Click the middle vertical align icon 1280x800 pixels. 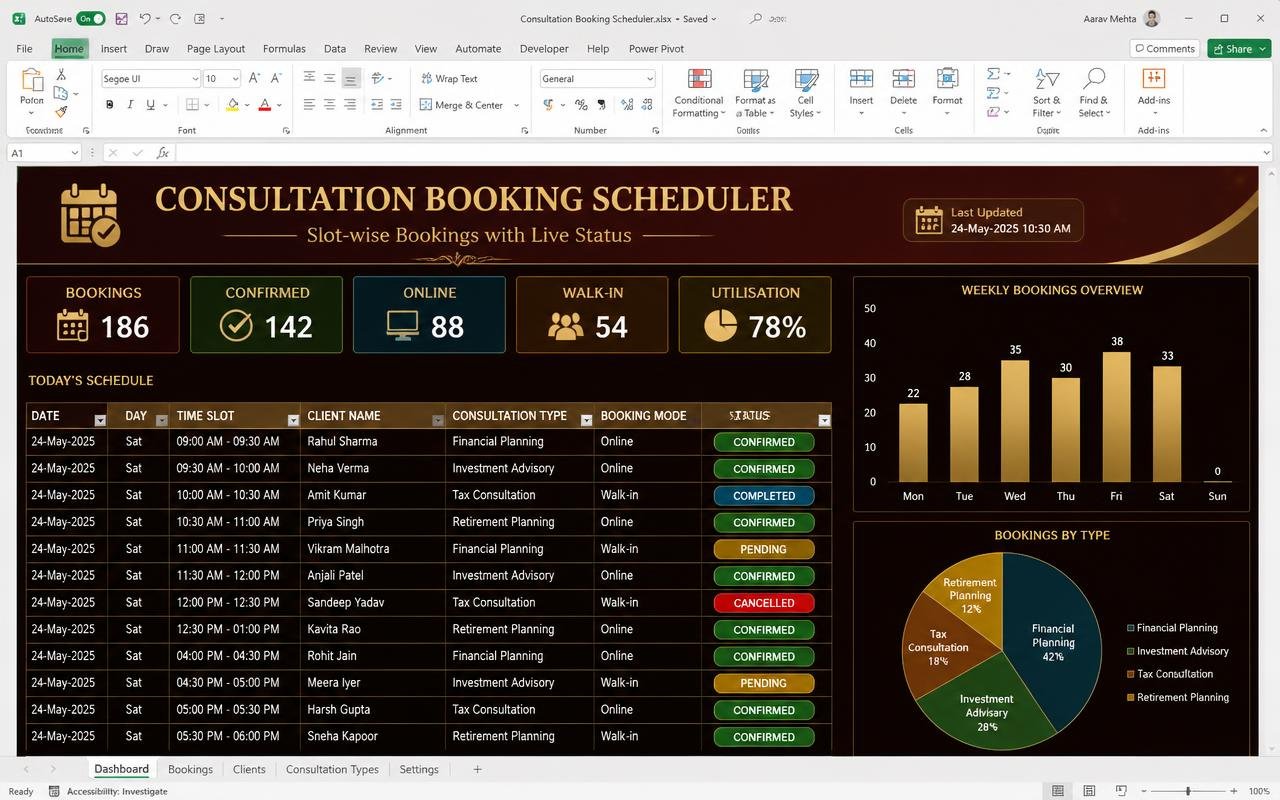click(329, 78)
